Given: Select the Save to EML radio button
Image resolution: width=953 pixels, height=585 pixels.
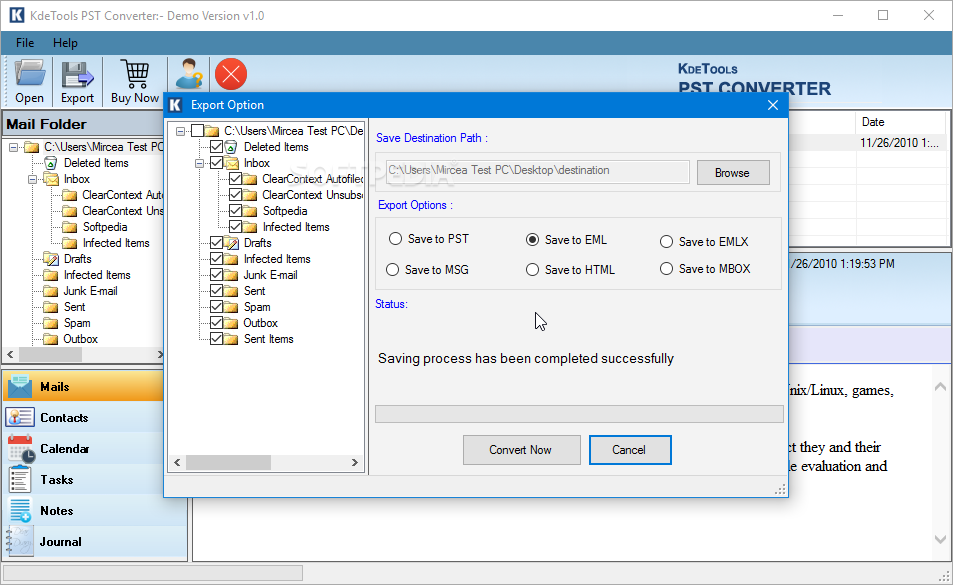Looking at the screenshot, I should (x=532, y=239).
